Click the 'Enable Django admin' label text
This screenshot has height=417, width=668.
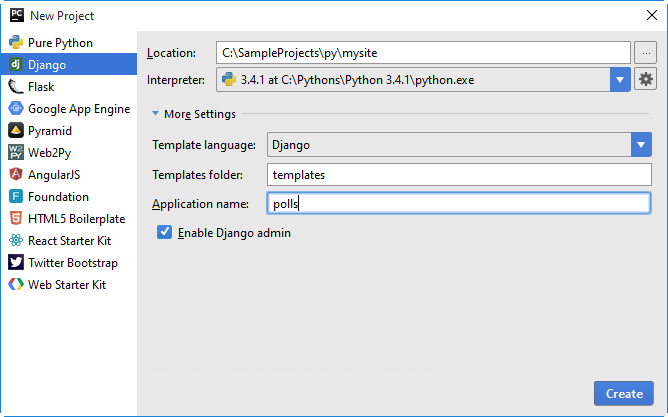pyautogui.click(x=234, y=233)
